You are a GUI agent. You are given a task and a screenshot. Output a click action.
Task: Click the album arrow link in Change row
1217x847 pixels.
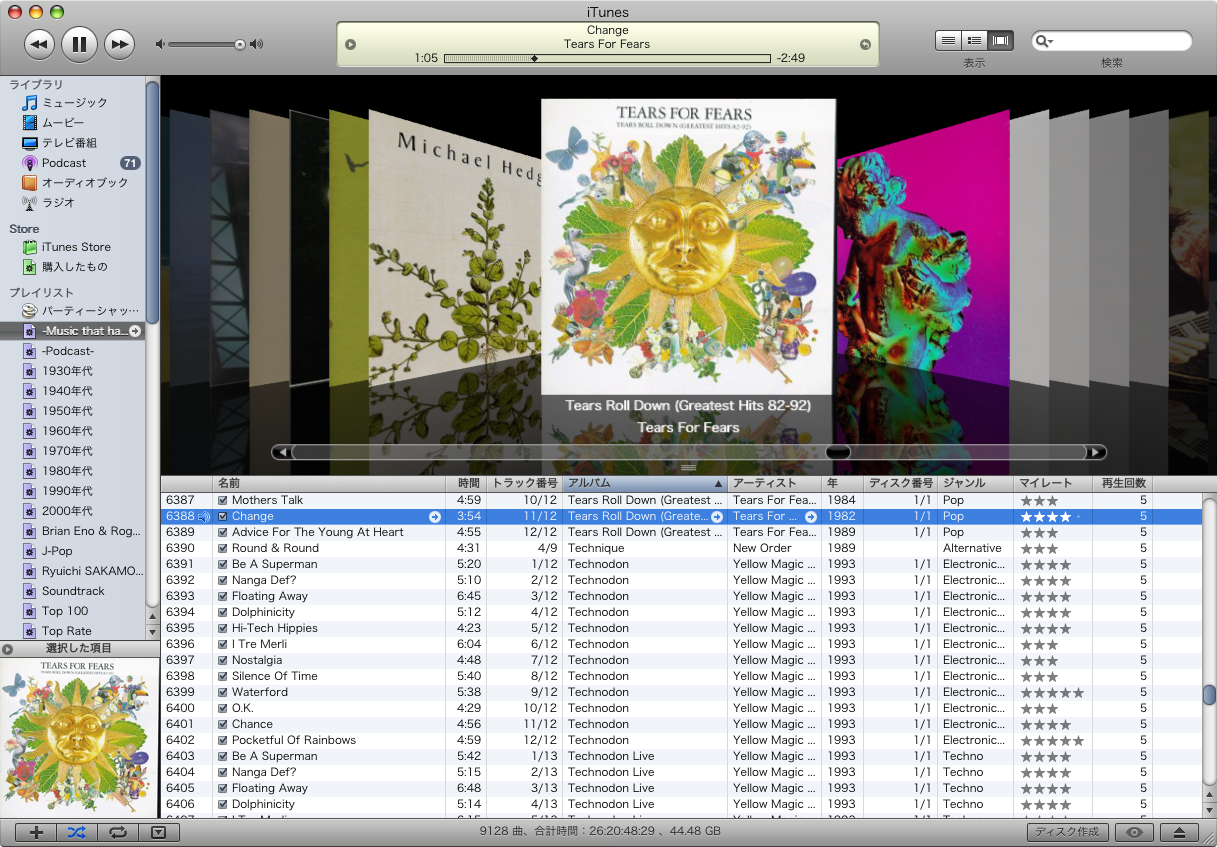pos(717,517)
